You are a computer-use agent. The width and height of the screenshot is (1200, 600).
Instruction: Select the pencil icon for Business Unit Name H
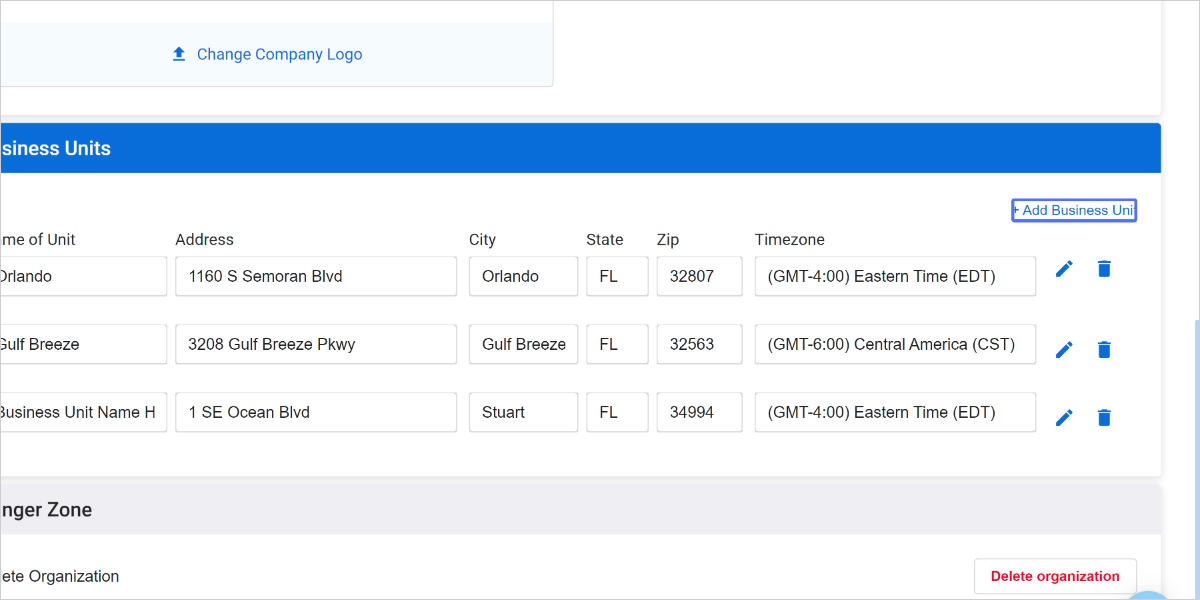pos(1064,417)
